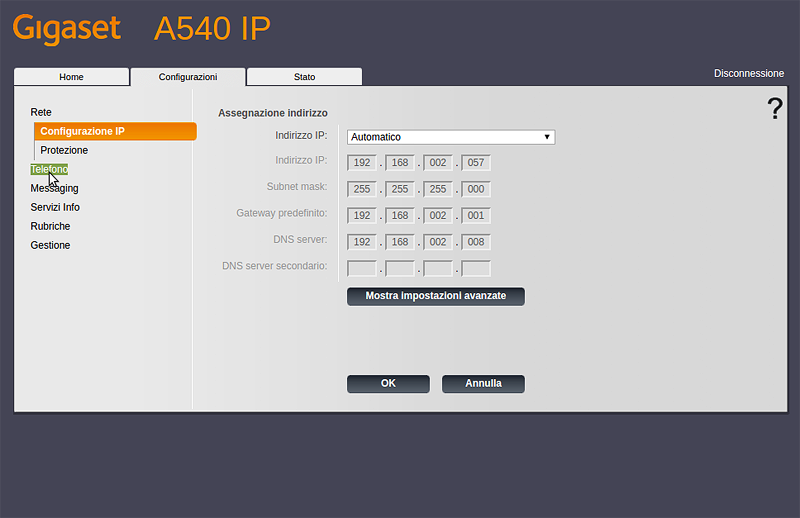800x518 pixels.
Task: Click the Gigaset logo
Action: 67,29
